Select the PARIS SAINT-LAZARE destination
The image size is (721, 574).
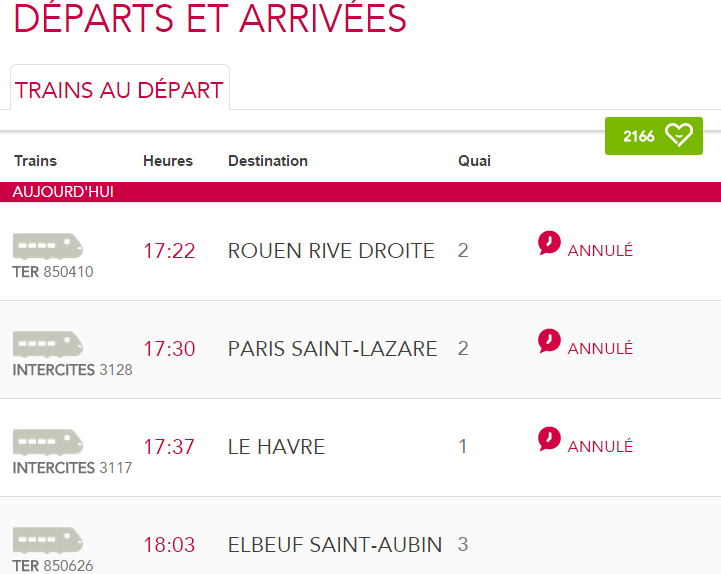(x=332, y=349)
